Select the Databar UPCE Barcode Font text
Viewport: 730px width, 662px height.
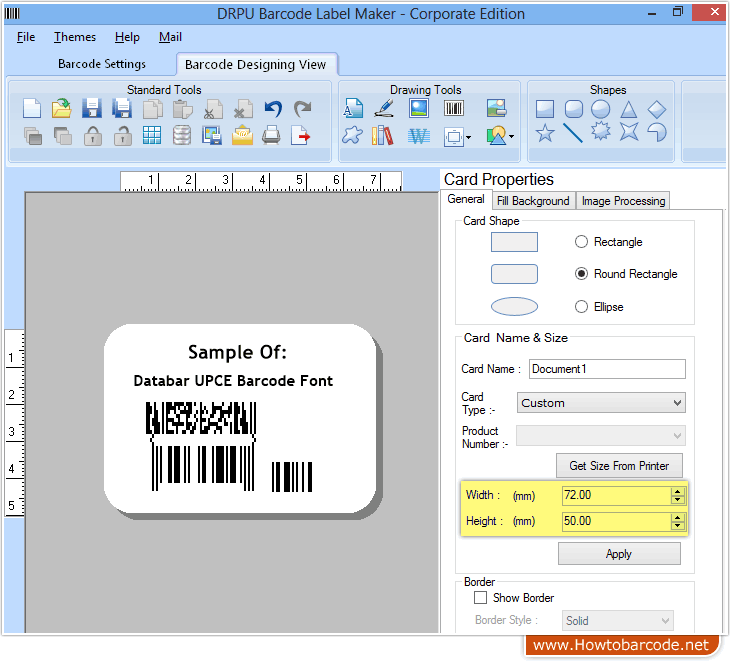coord(233,381)
